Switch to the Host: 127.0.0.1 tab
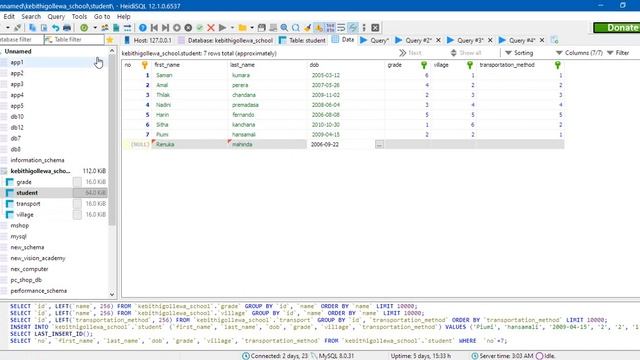The height and width of the screenshot is (360, 640). [149, 40]
